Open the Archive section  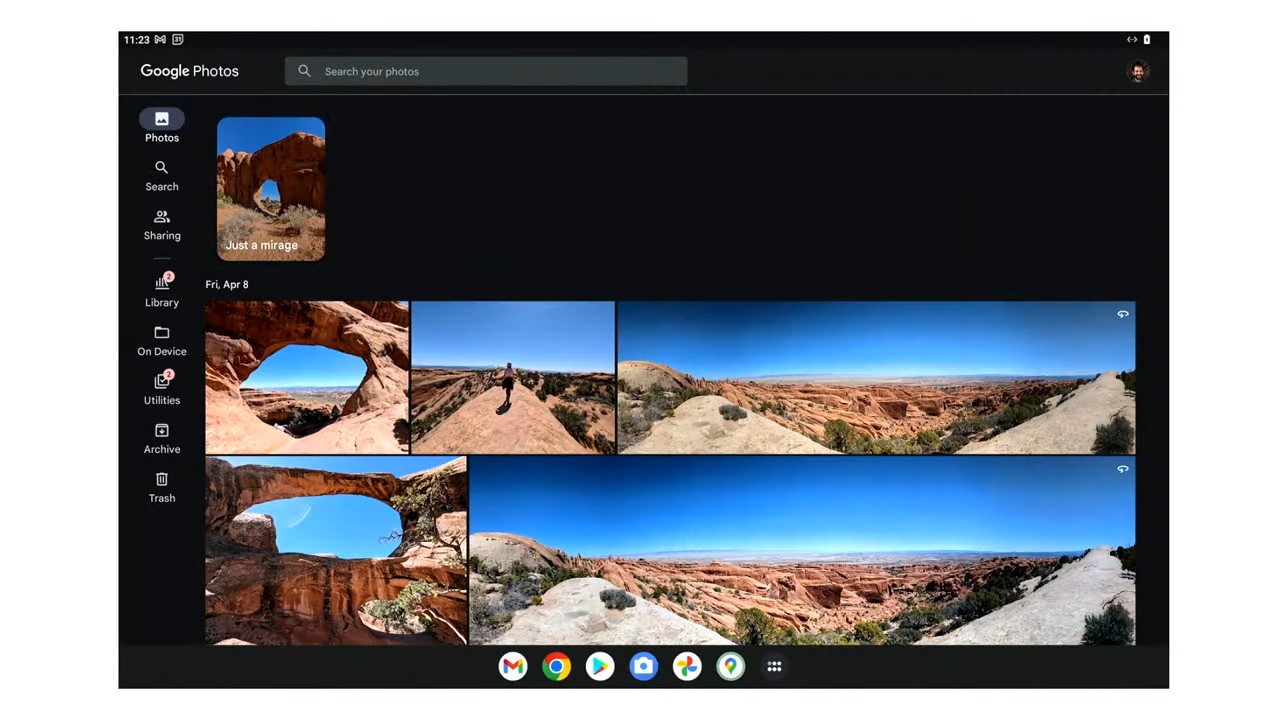[x=162, y=438]
